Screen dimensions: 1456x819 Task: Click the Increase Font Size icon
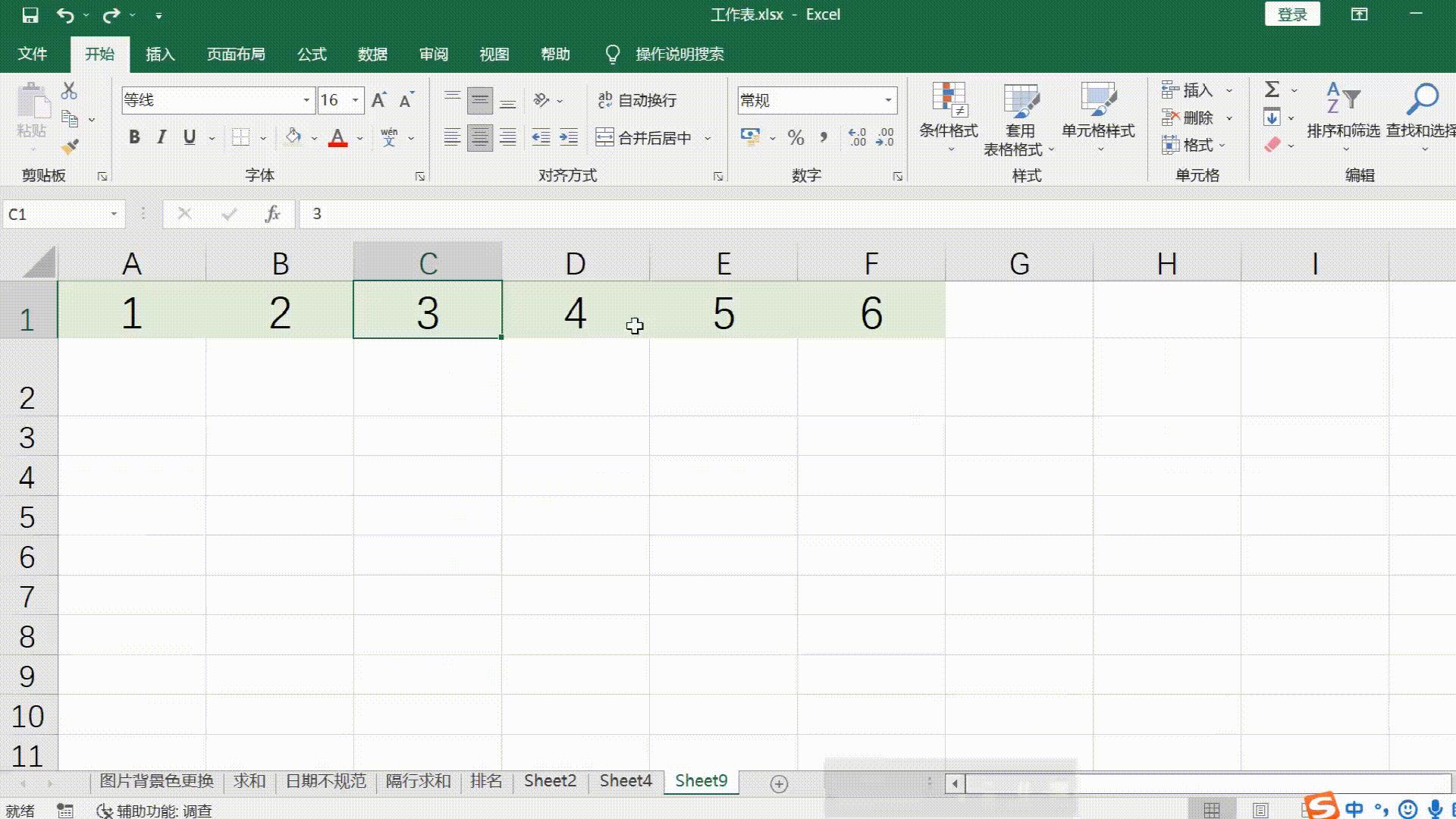pyautogui.click(x=378, y=100)
